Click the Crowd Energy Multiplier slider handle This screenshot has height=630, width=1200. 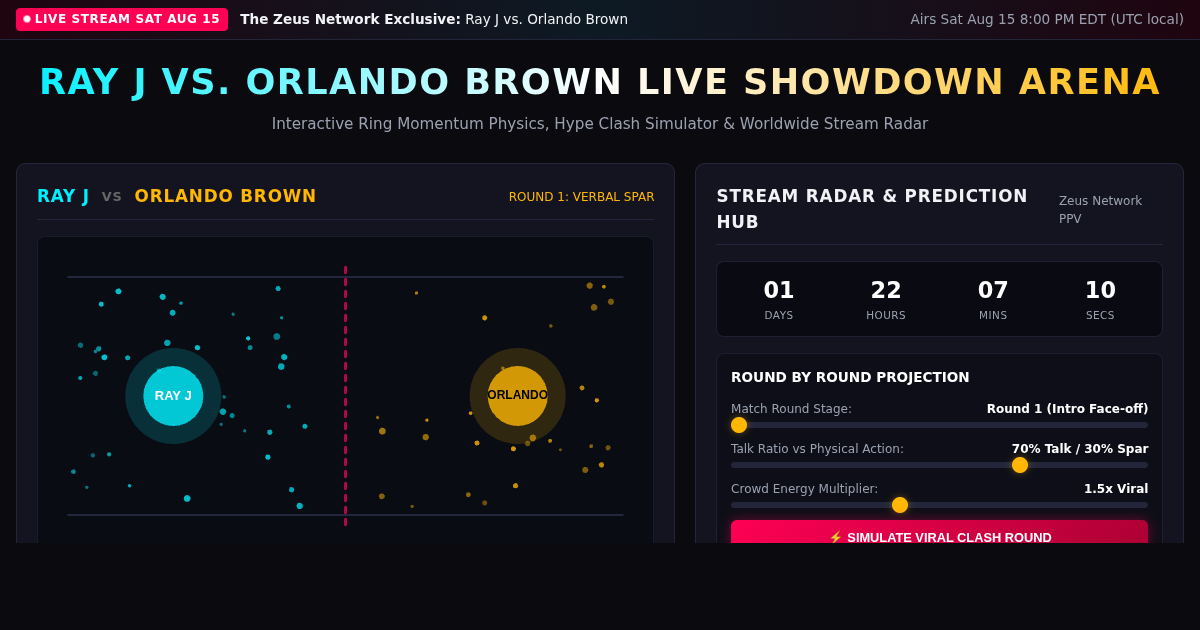(900, 505)
